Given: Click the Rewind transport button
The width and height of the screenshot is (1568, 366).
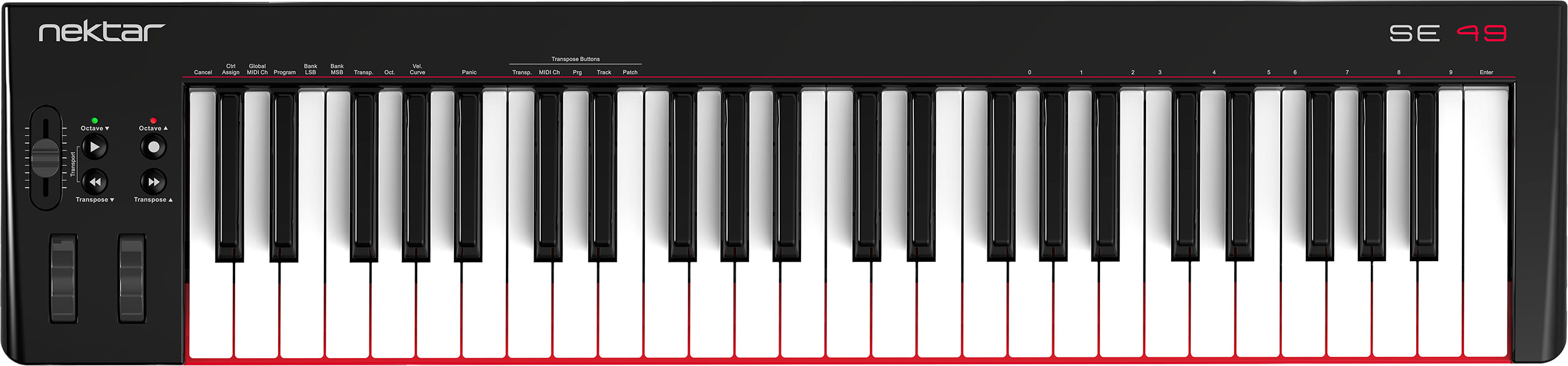Looking at the screenshot, I should [95, 182].
